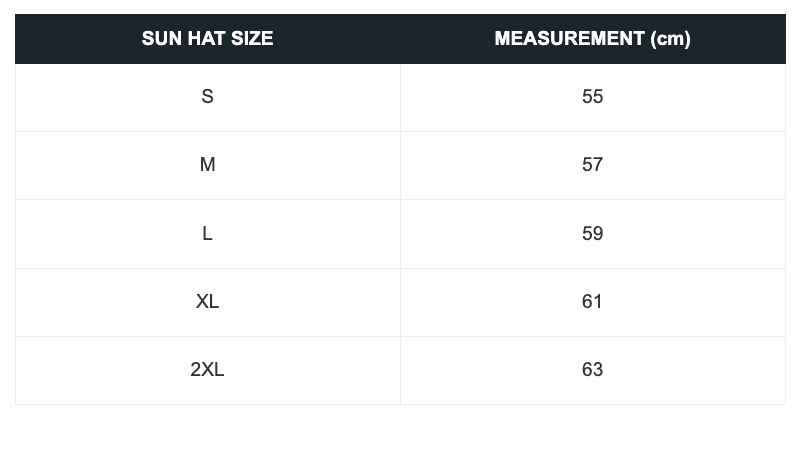
Task: Highlight the entire row for size M
Action: pos(400,165)
